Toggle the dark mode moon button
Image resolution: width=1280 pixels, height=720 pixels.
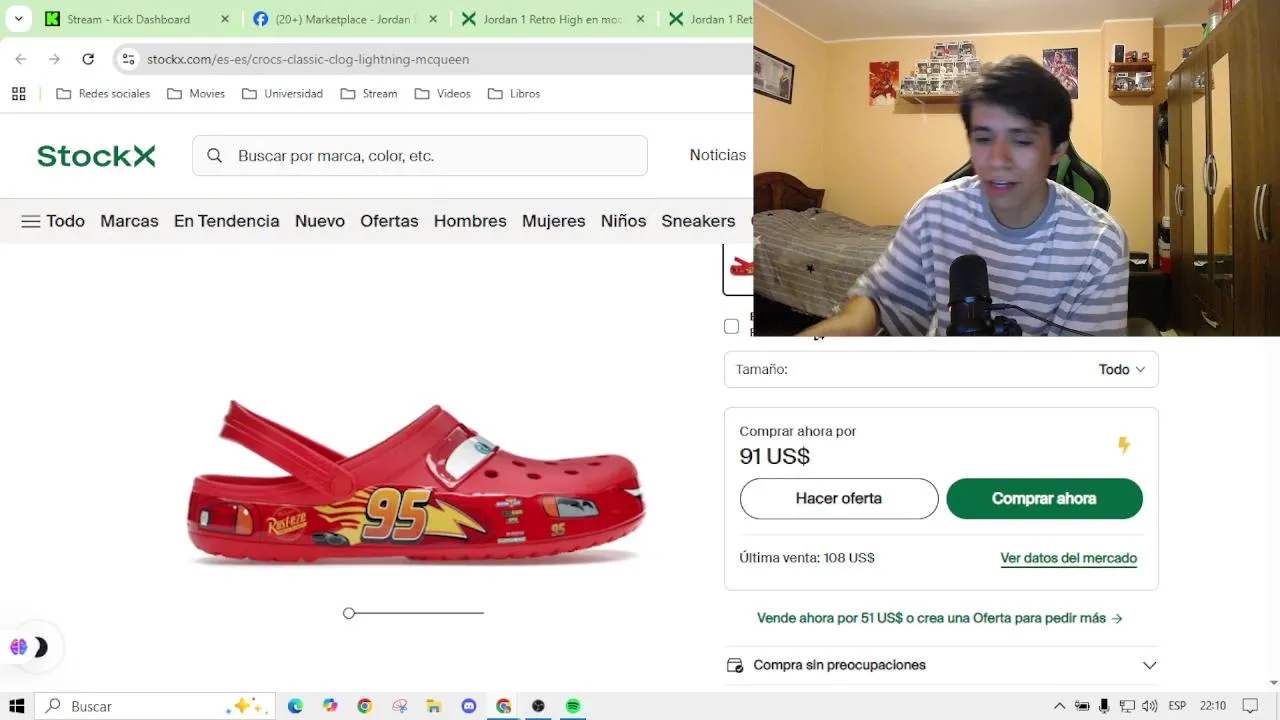pos(40,647)
